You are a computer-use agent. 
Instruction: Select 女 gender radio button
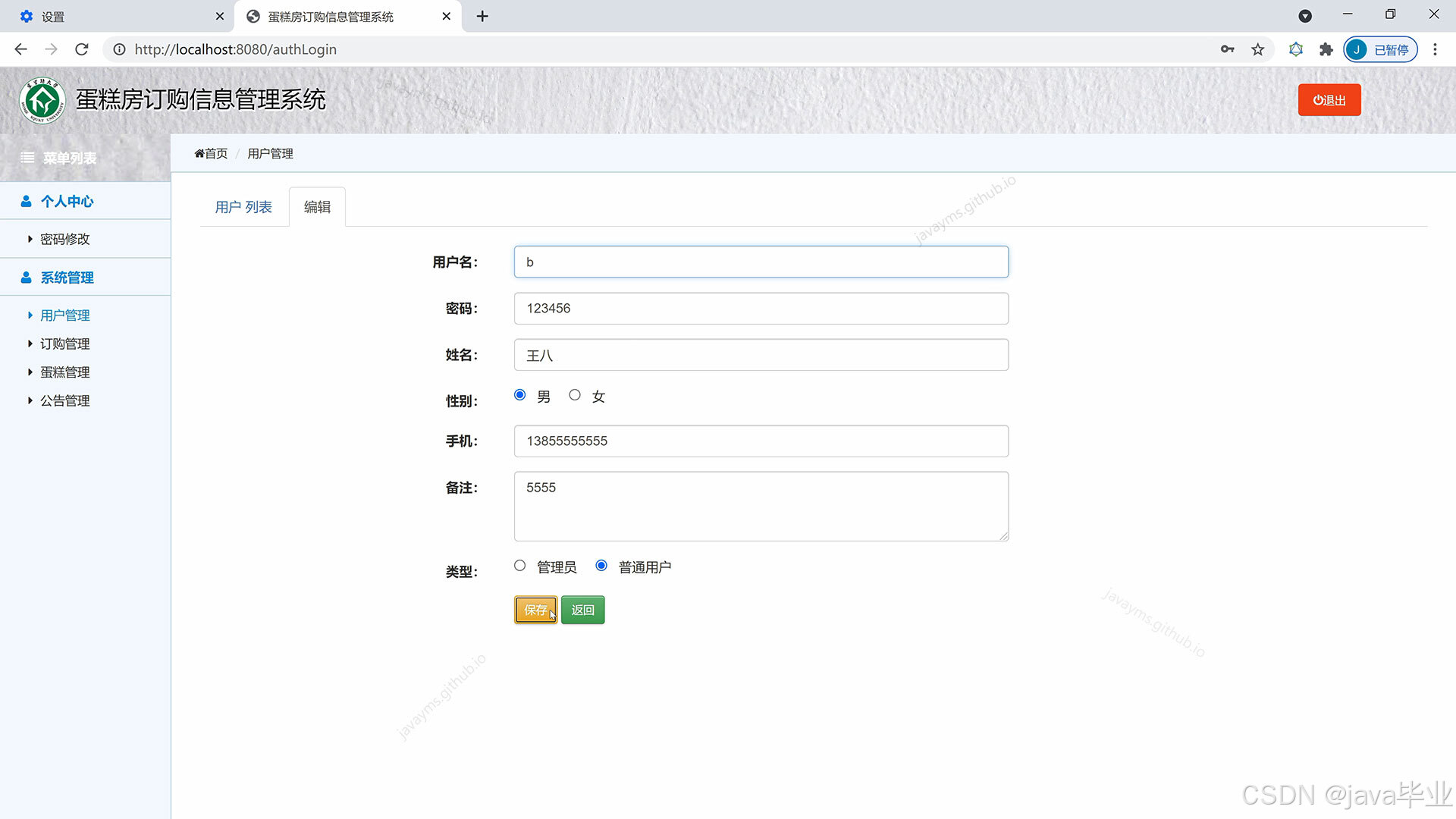tap(575, 395)
